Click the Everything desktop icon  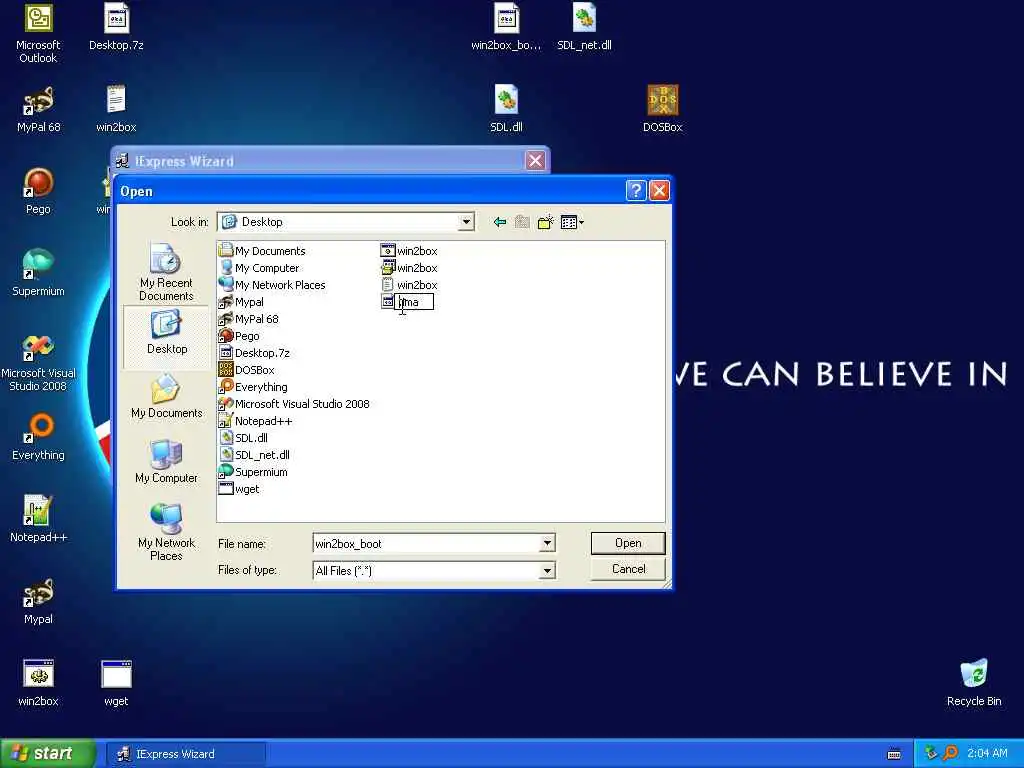[38, 438]
